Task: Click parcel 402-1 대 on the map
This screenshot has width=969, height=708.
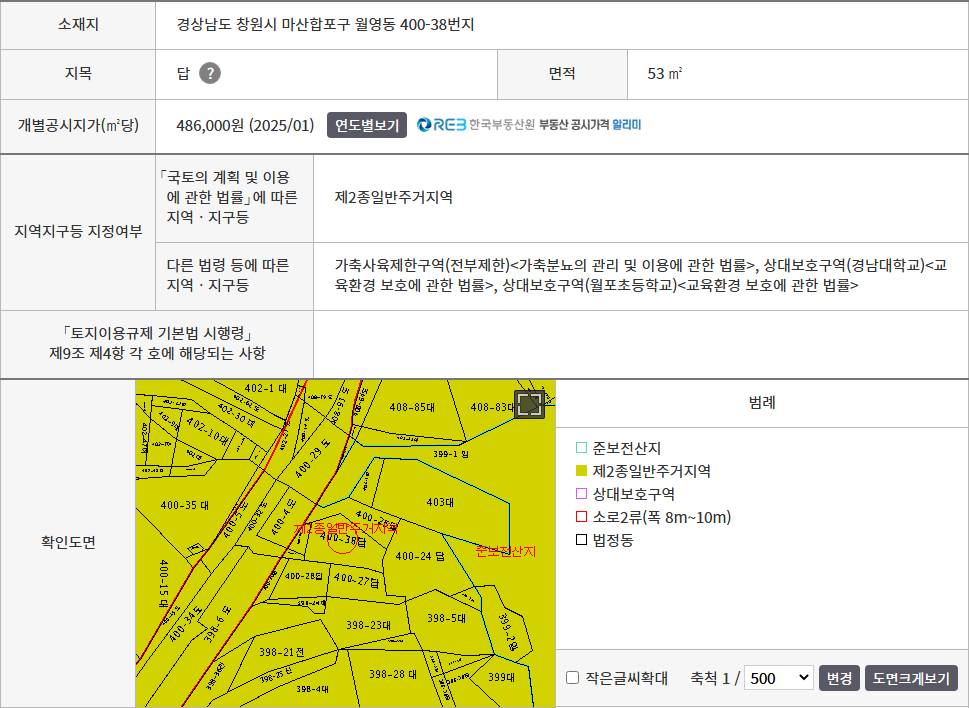Action: point(266,389)
